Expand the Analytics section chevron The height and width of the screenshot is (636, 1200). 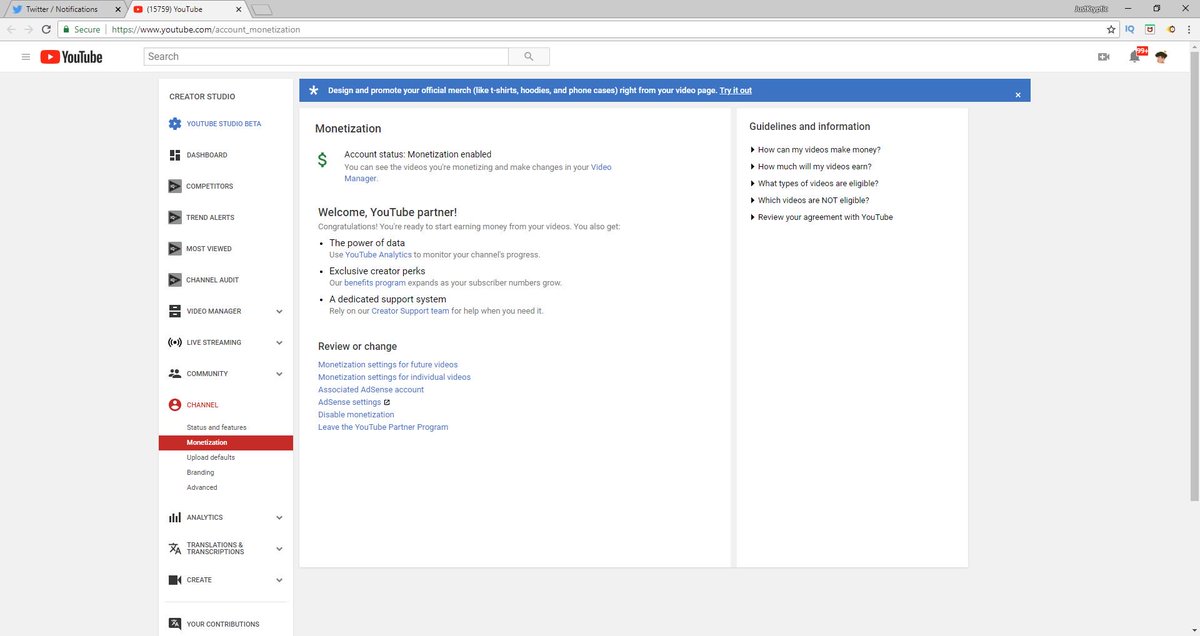click(x=279, y=517)
